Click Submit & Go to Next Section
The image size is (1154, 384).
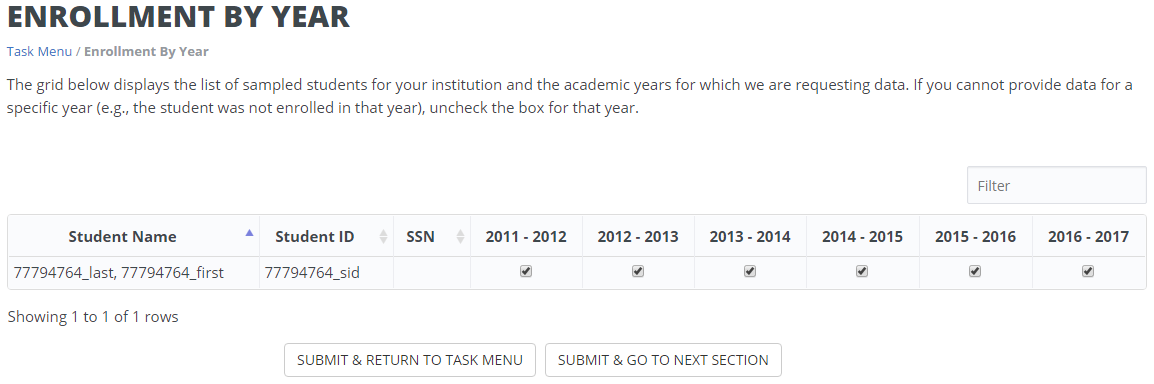pyautogui.click(x=663, y=360)
